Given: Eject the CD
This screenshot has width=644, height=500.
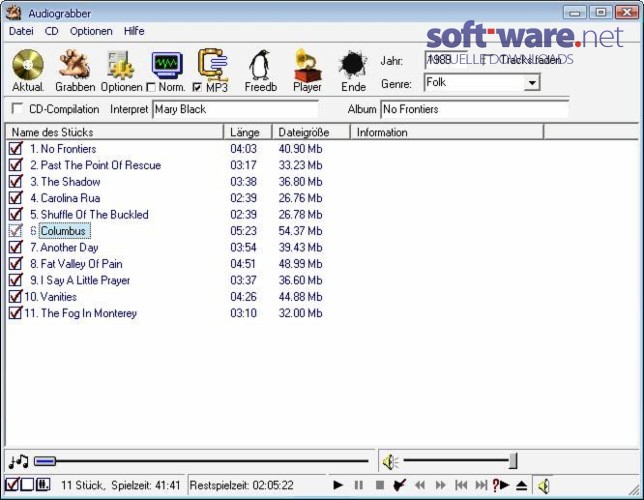Looking at the screenshot, I should (522, 486).
